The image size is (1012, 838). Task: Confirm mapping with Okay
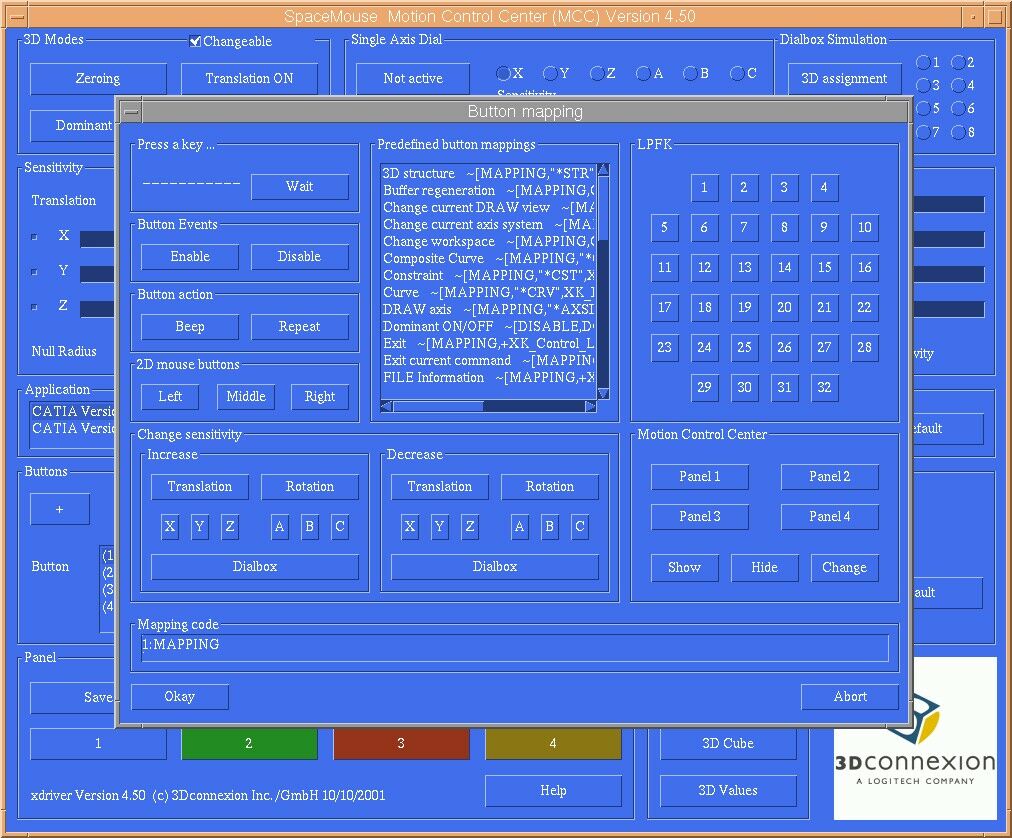tap(179, 696)
